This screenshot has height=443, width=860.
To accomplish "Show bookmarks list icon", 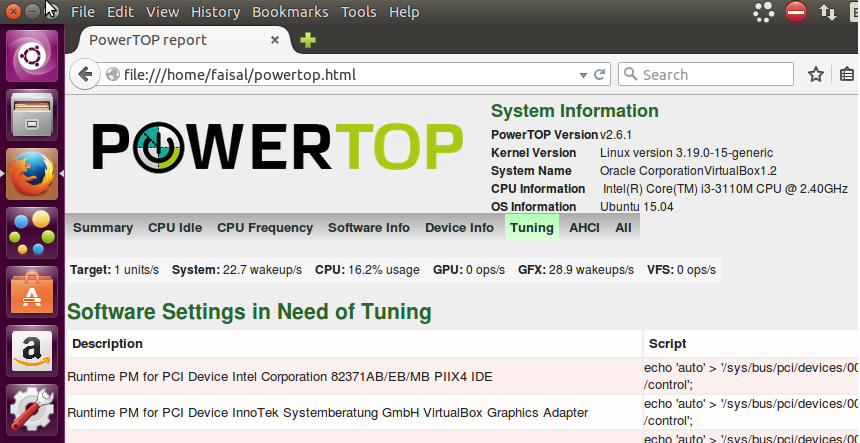I will coord(847,75).
